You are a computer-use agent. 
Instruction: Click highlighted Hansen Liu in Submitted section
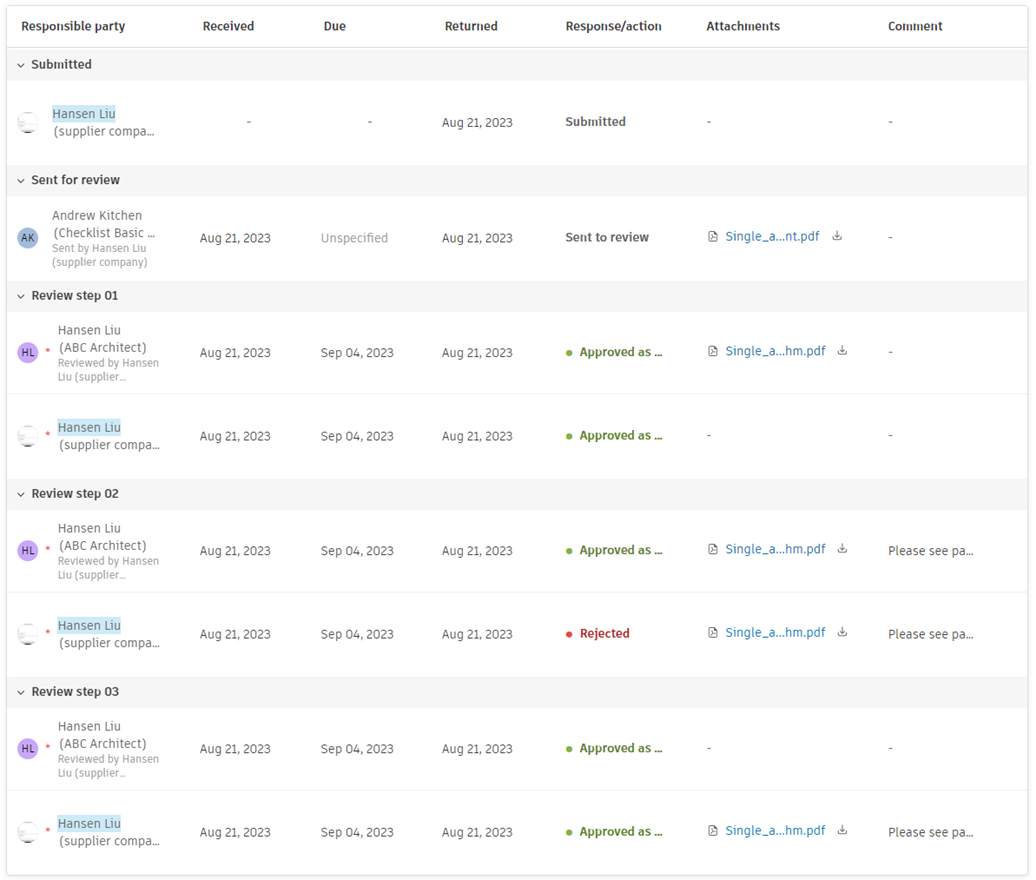click(x=84, y=114)
